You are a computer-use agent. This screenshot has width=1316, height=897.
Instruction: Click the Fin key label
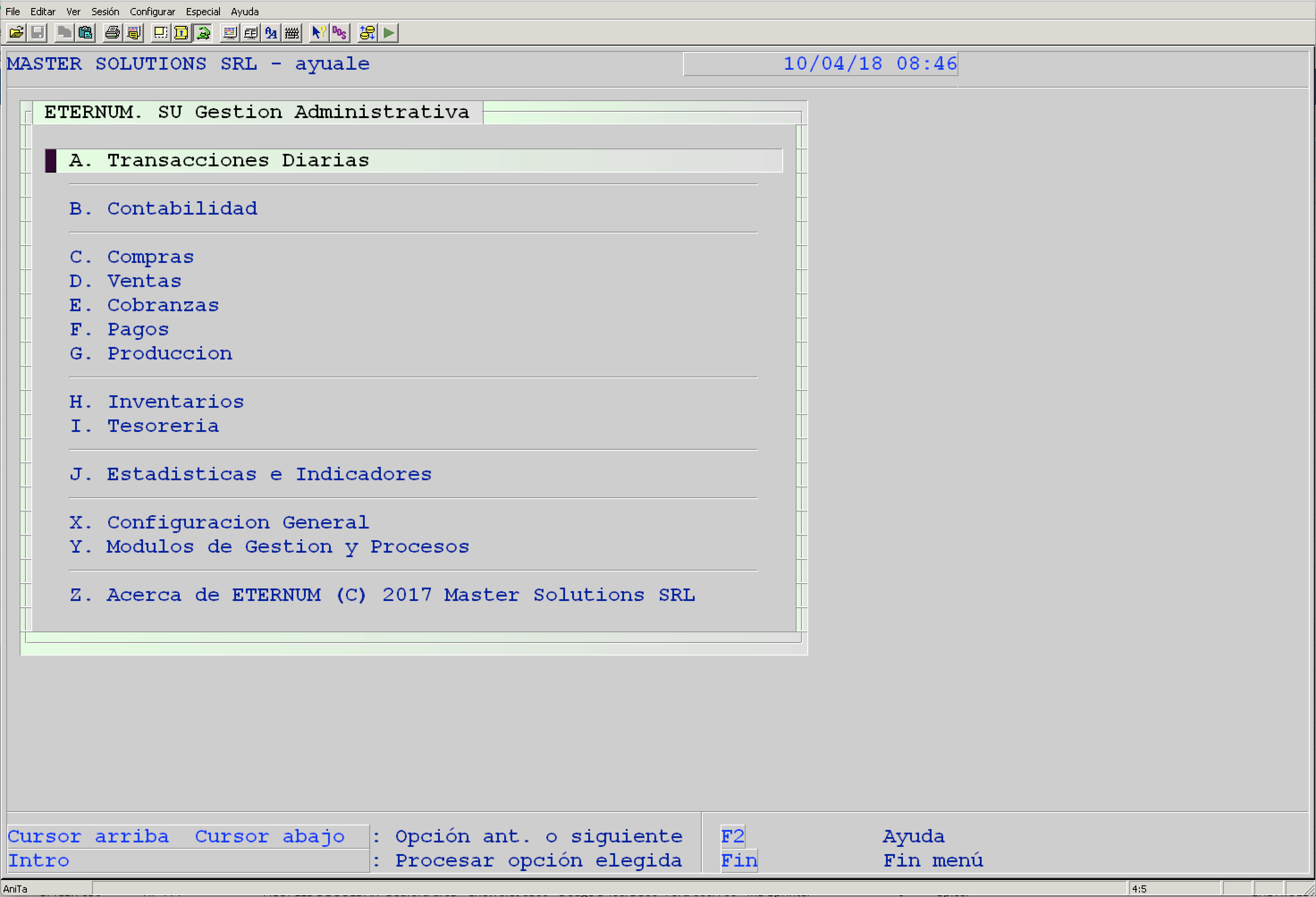(x=739, y=860)
